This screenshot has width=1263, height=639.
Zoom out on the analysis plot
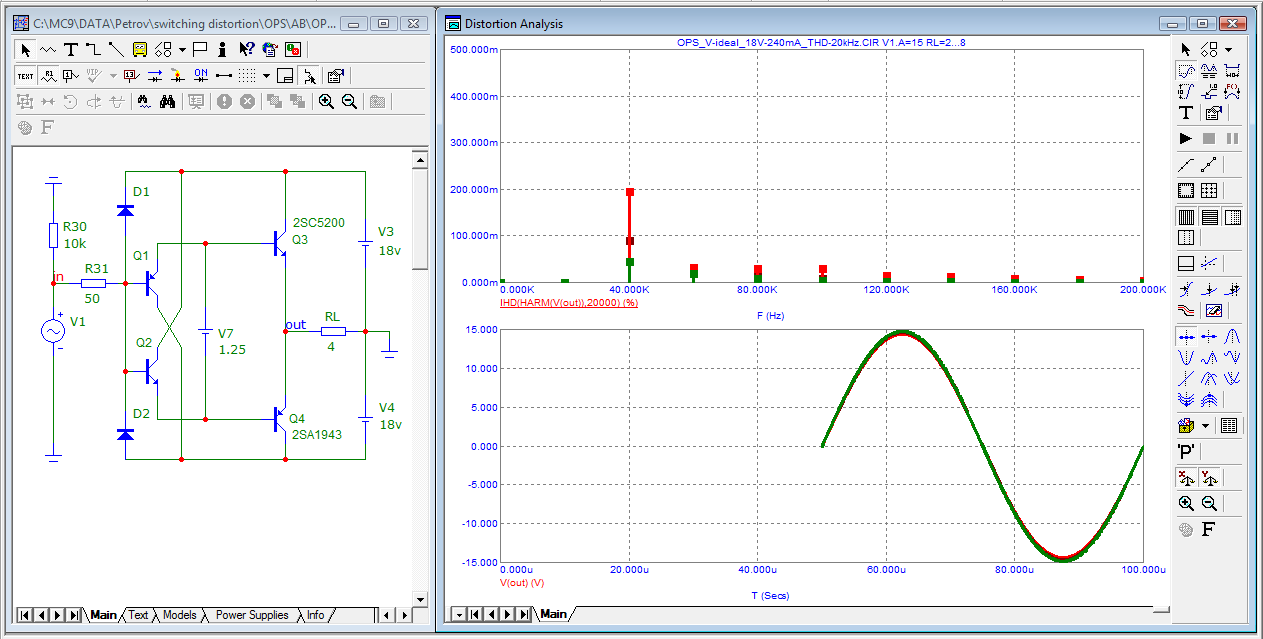click(x=1209, y=504)
